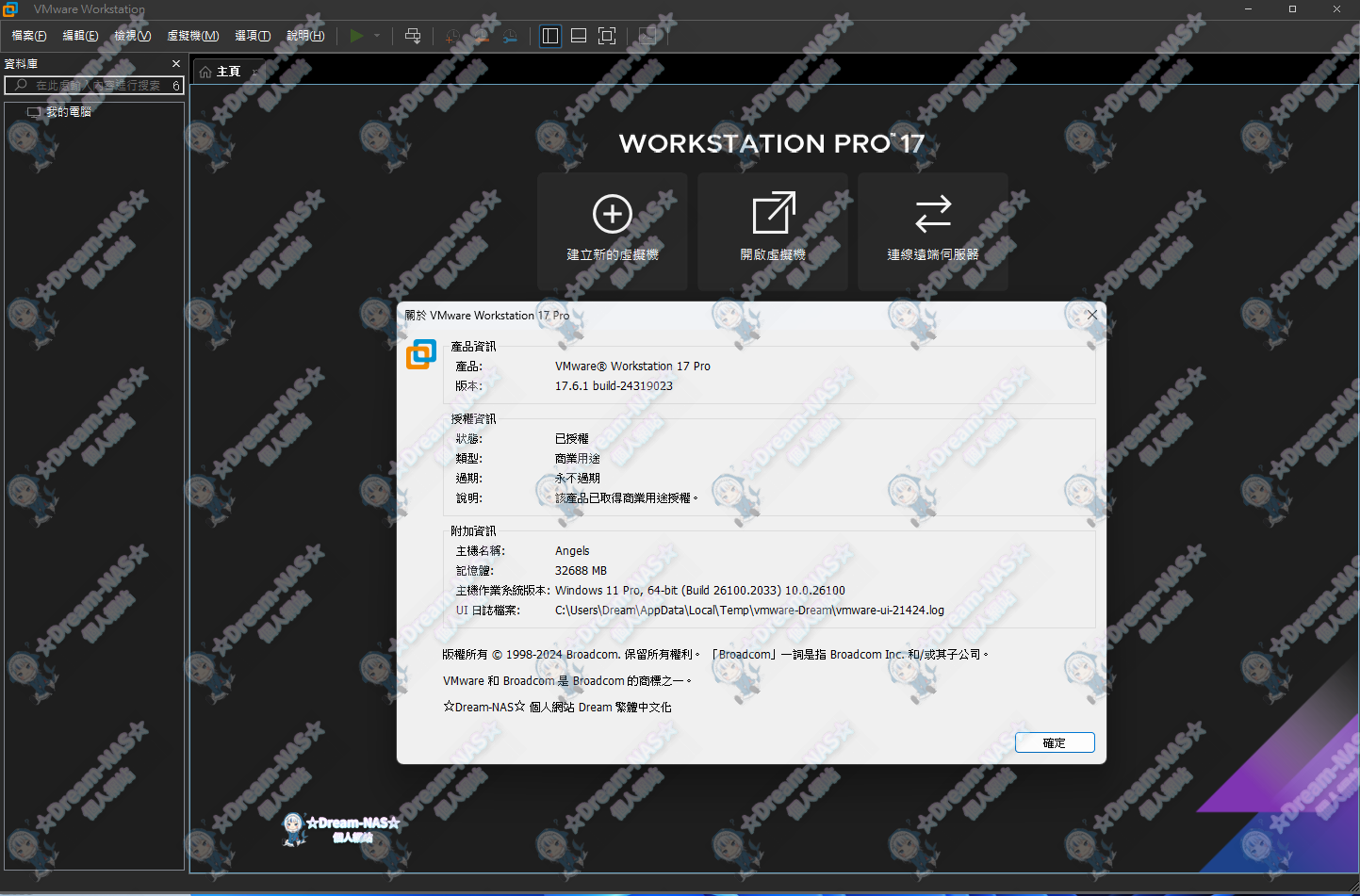Click the host name value Angels
This screenshot has width=1360, height=896.
point(572,551)
